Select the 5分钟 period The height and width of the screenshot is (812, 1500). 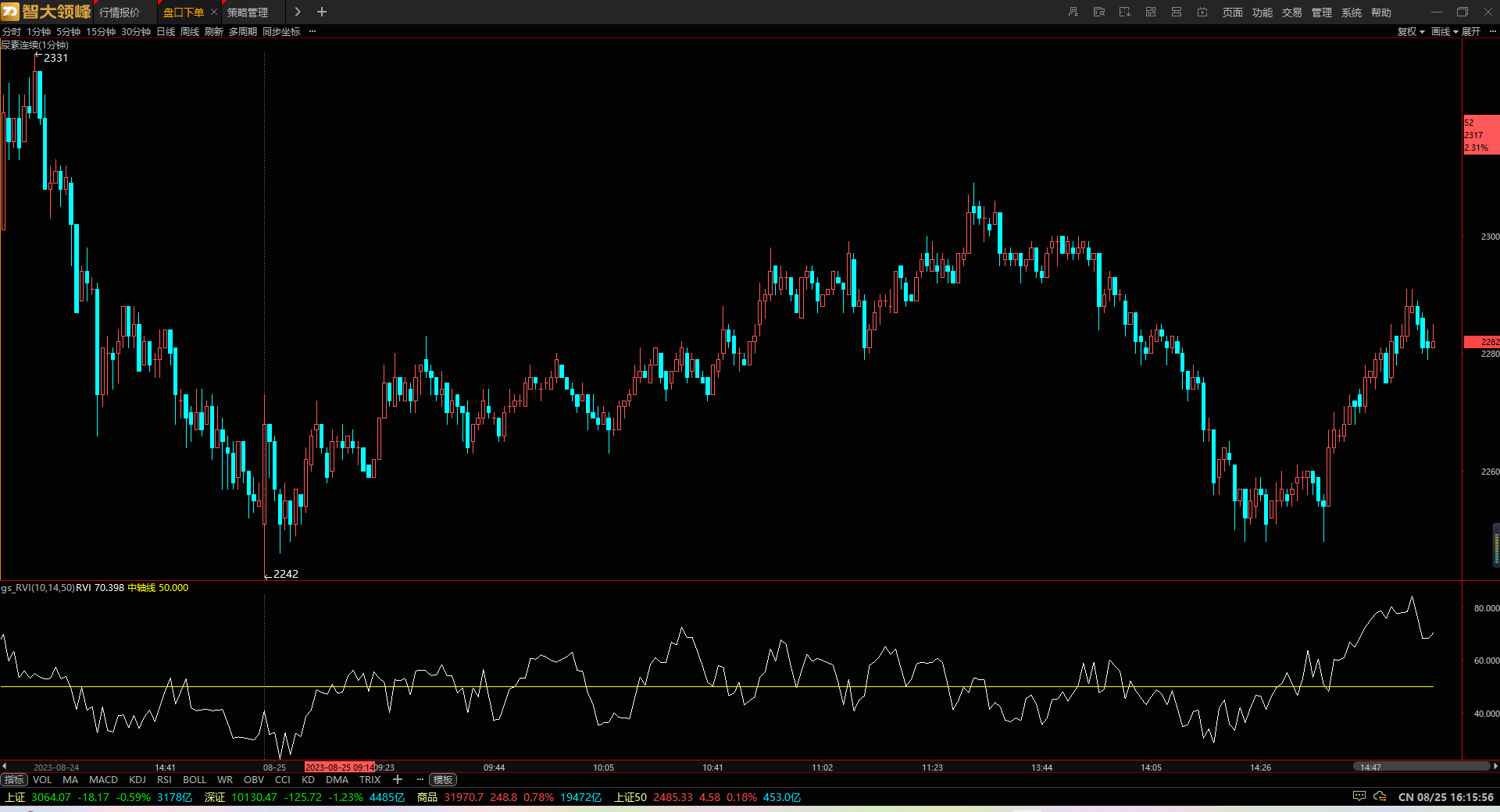[68, 31]
